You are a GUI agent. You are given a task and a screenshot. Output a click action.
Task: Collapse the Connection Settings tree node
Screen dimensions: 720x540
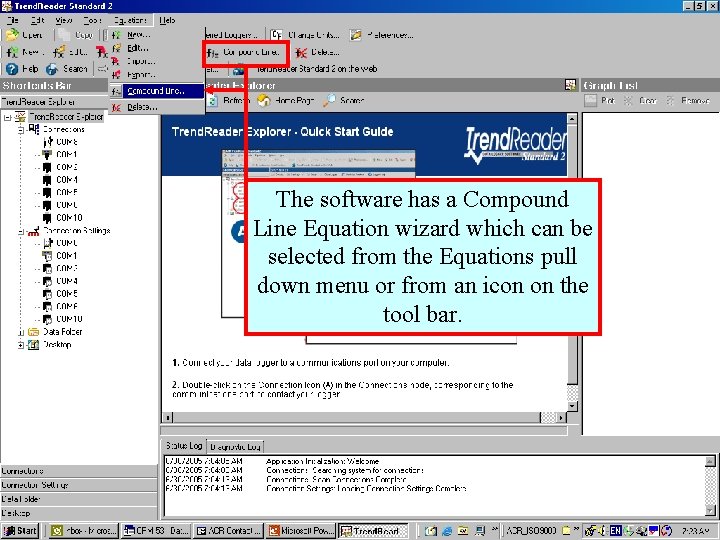click(21, 232)
